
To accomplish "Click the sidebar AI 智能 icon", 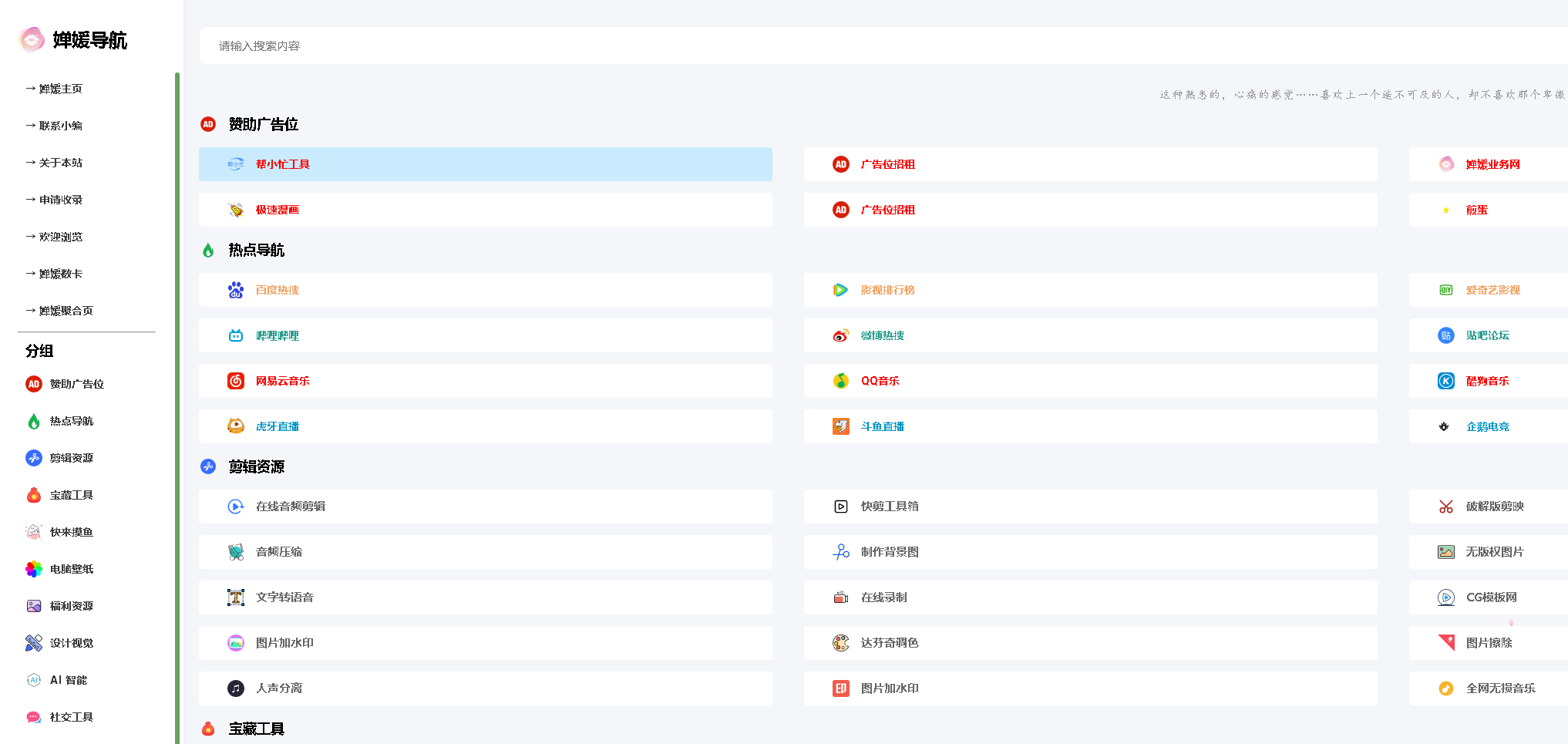I will point(34,680).
